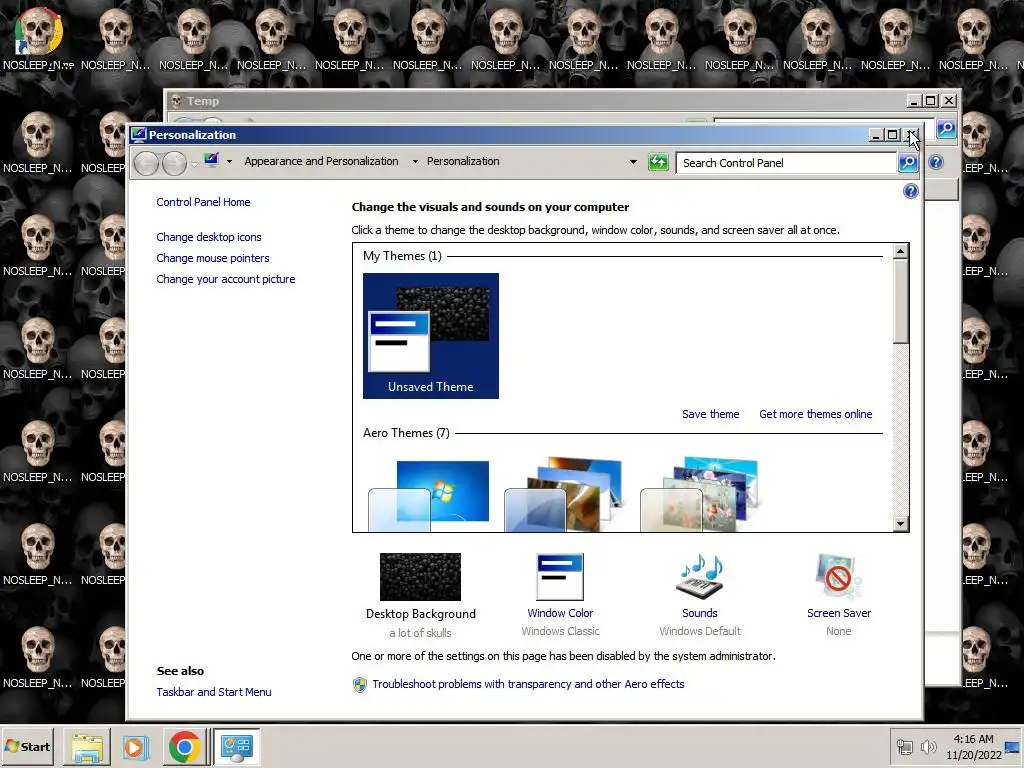1024x768 pixels.
Task: Click the Forward navigation arrow in Personalization
Action: [x=174, y=163]
